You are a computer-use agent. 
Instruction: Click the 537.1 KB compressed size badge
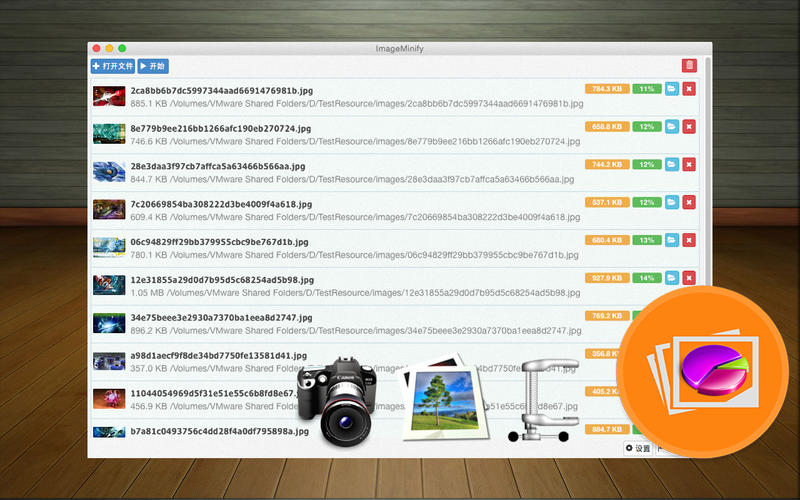[607, 202]
